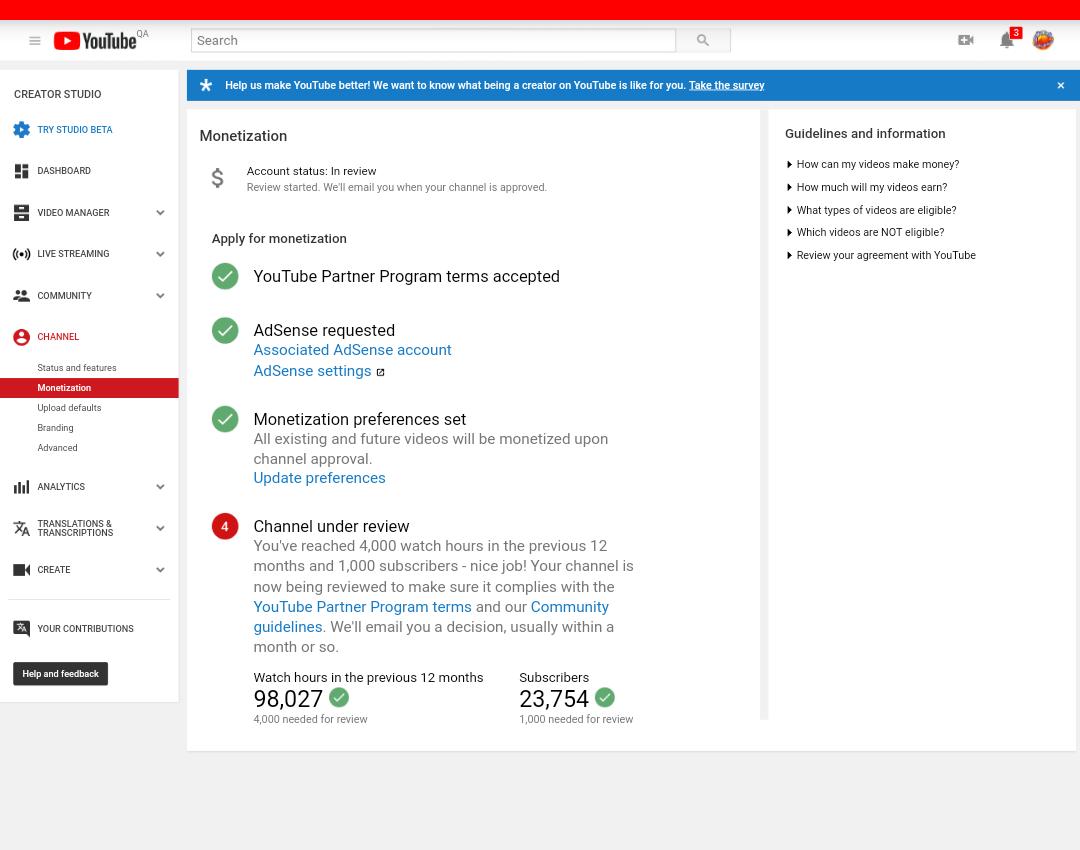Image resolution: width=1080 pixels, height=850 pixels.
Task: Click the search magnifier button
Action: [x=703, y=41]
